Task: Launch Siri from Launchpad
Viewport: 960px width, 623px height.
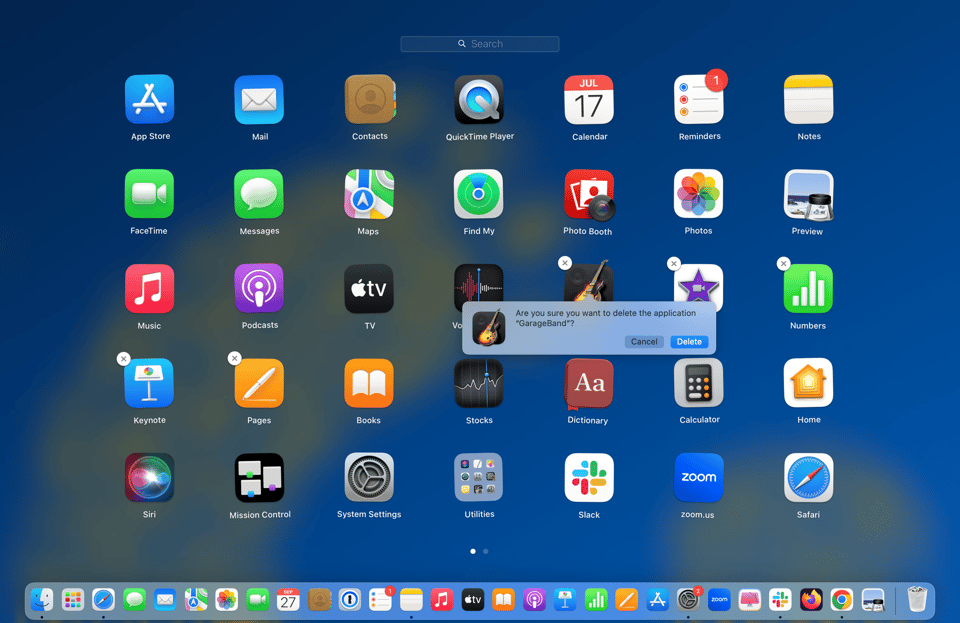Action: click(149, 477)
